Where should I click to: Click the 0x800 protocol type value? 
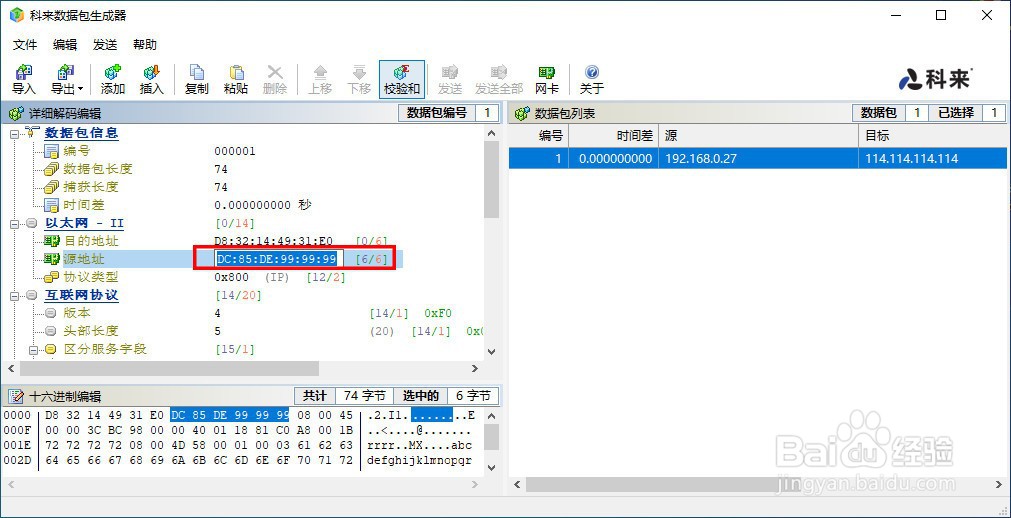click(231, 277)
